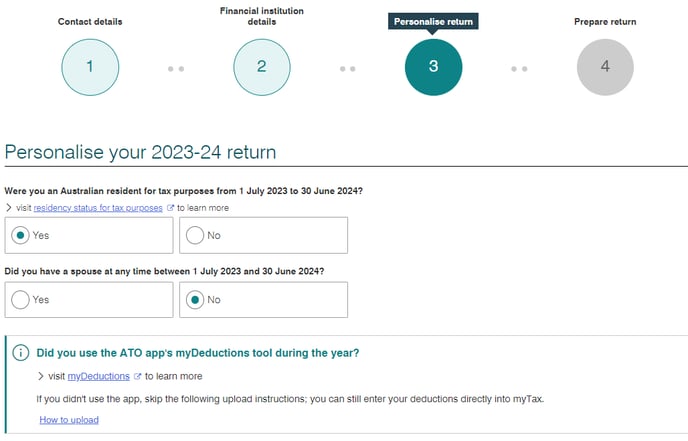The height and width of the screenshot is (441, 688).
Task: Open the Contact details step label
Action: 90,22
